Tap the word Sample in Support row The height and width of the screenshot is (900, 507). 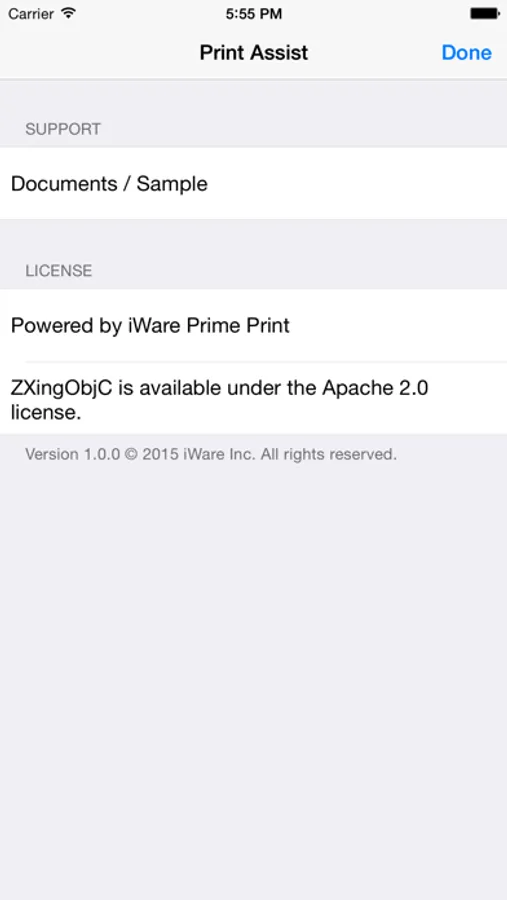[172, 184]
